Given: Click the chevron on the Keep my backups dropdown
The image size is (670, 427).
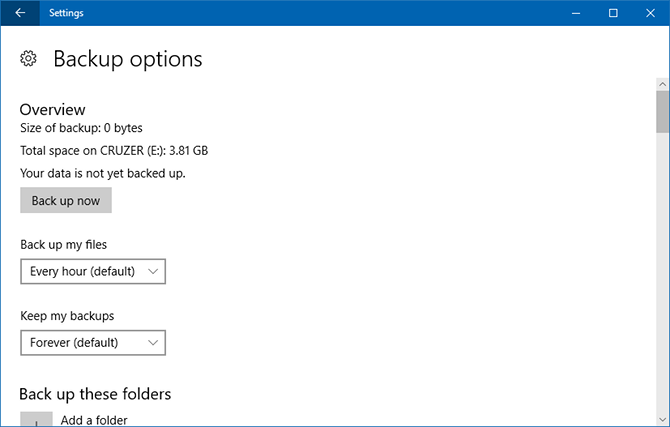Looking at the screenshot, I should [x=153, y=343].
